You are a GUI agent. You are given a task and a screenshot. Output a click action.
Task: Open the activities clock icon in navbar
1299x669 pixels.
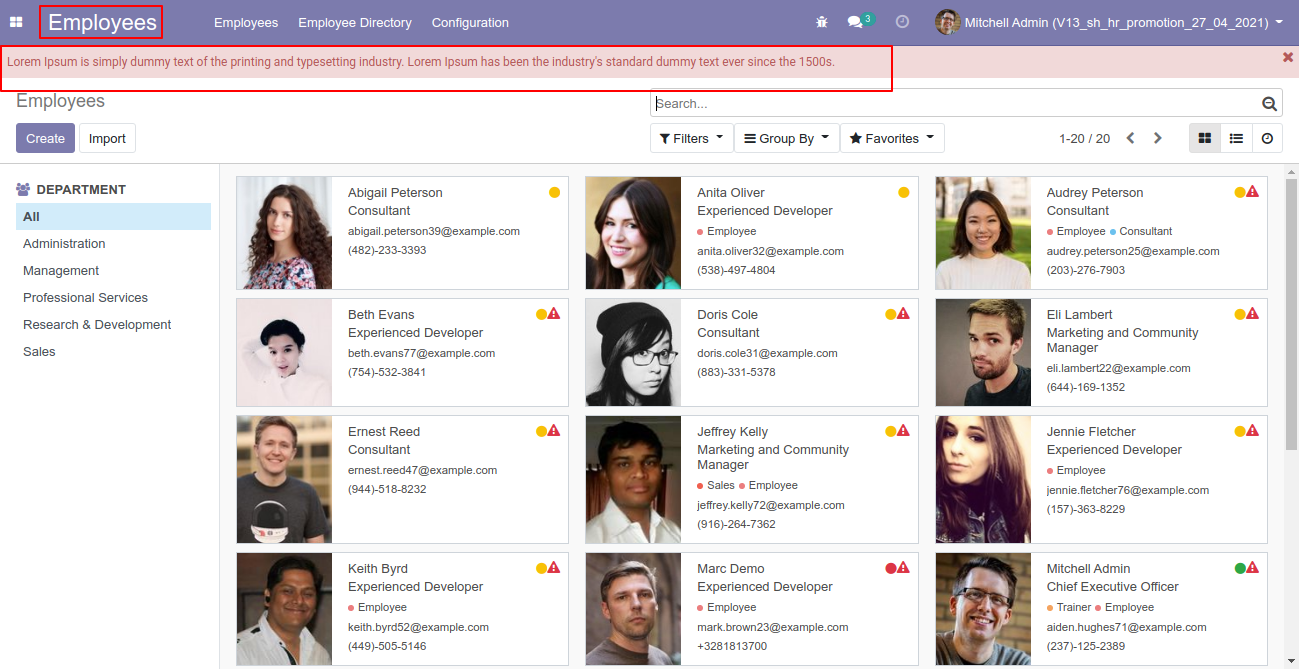pyautogui.click(x=902, y=22)
